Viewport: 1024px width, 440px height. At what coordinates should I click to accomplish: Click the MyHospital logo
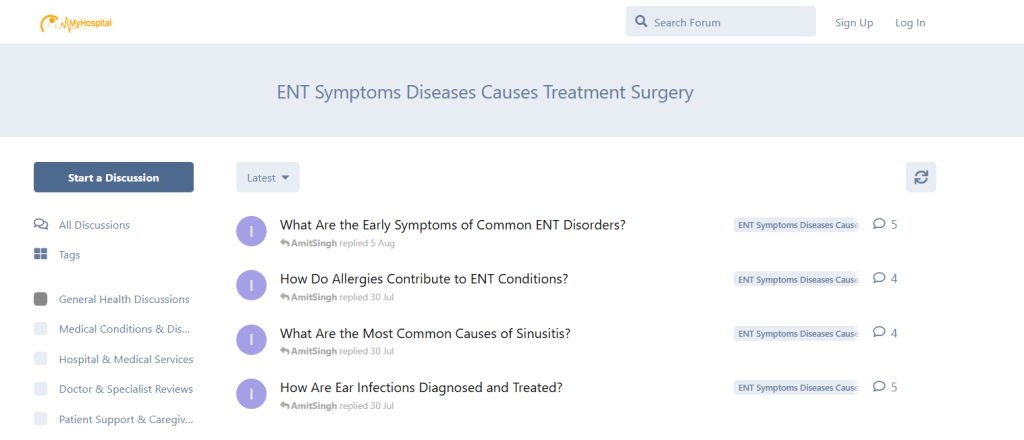tap(75, 22)
